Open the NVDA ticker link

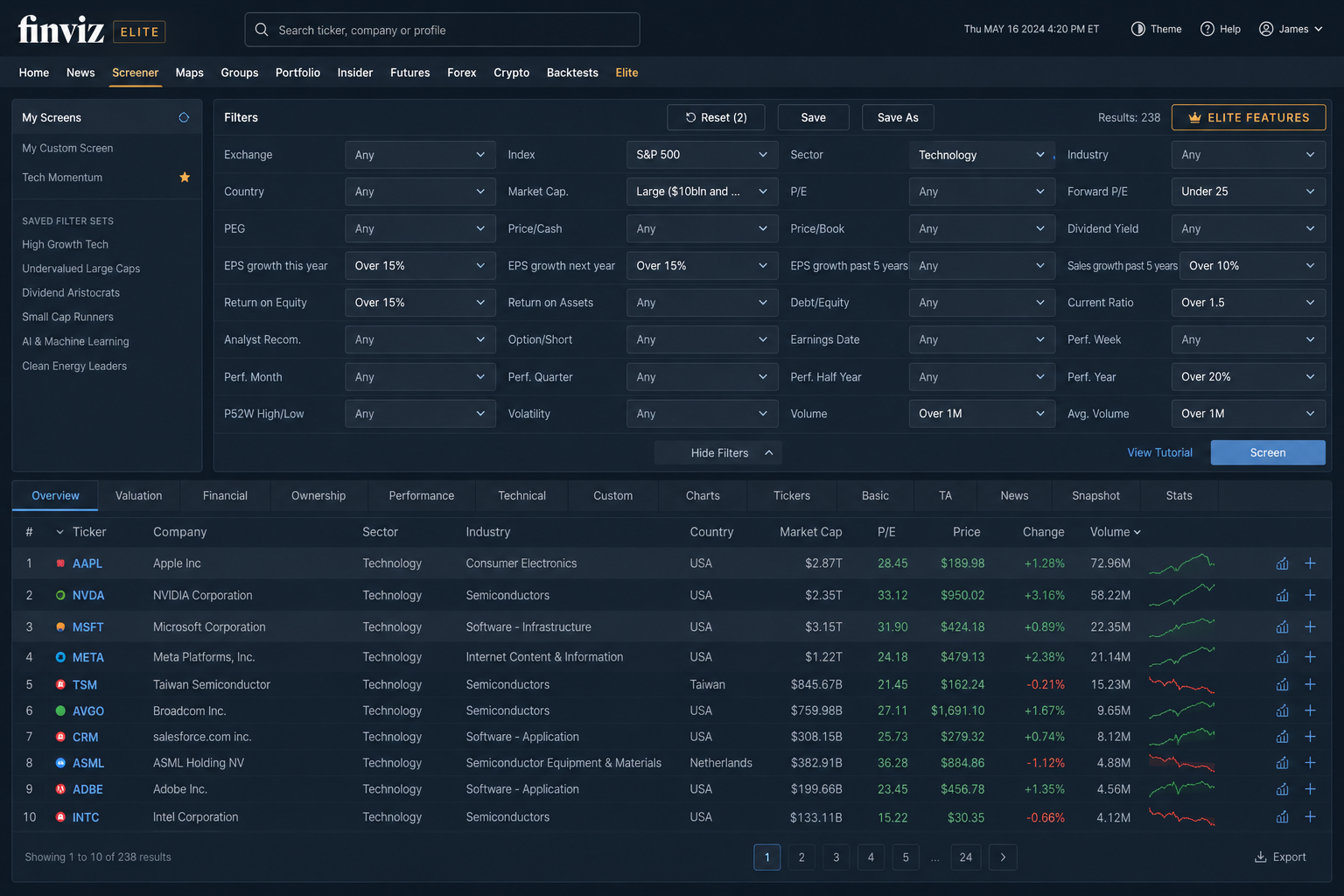coord(88,595)
